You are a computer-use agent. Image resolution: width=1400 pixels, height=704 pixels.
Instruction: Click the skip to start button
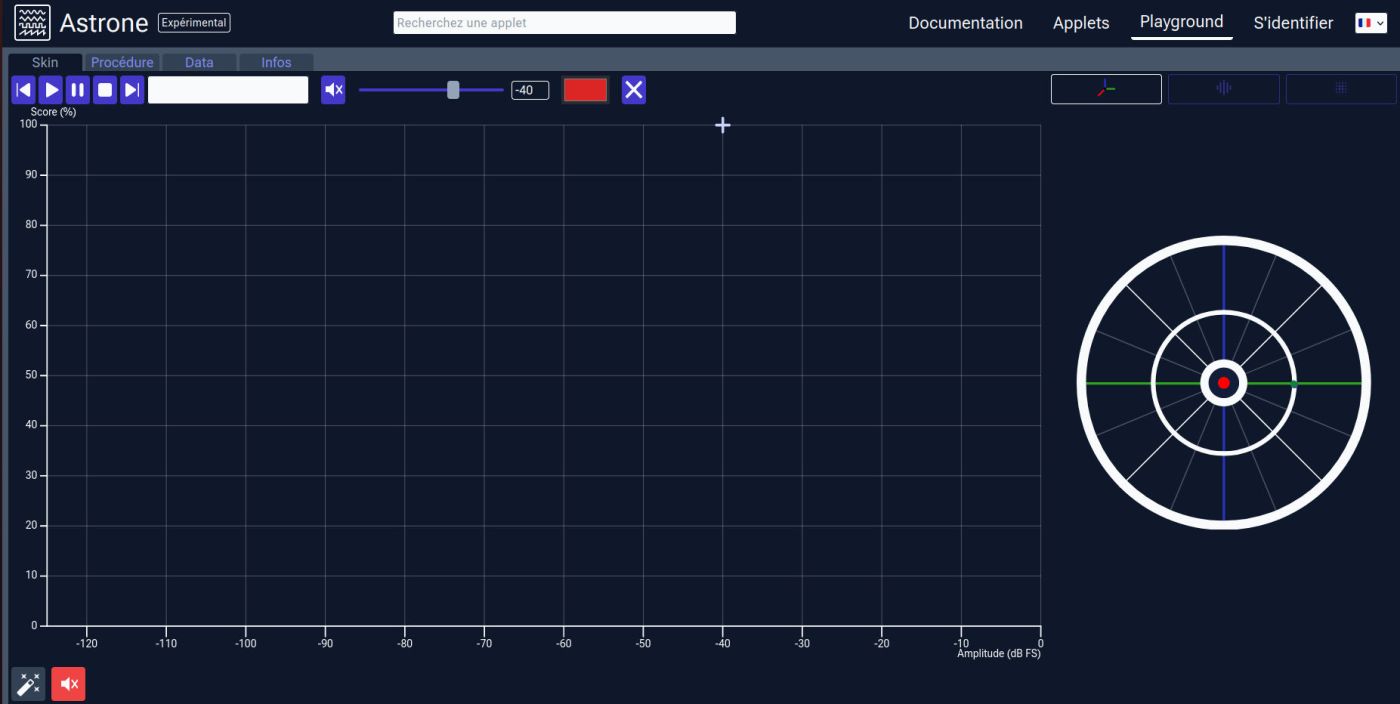(24, 90)
